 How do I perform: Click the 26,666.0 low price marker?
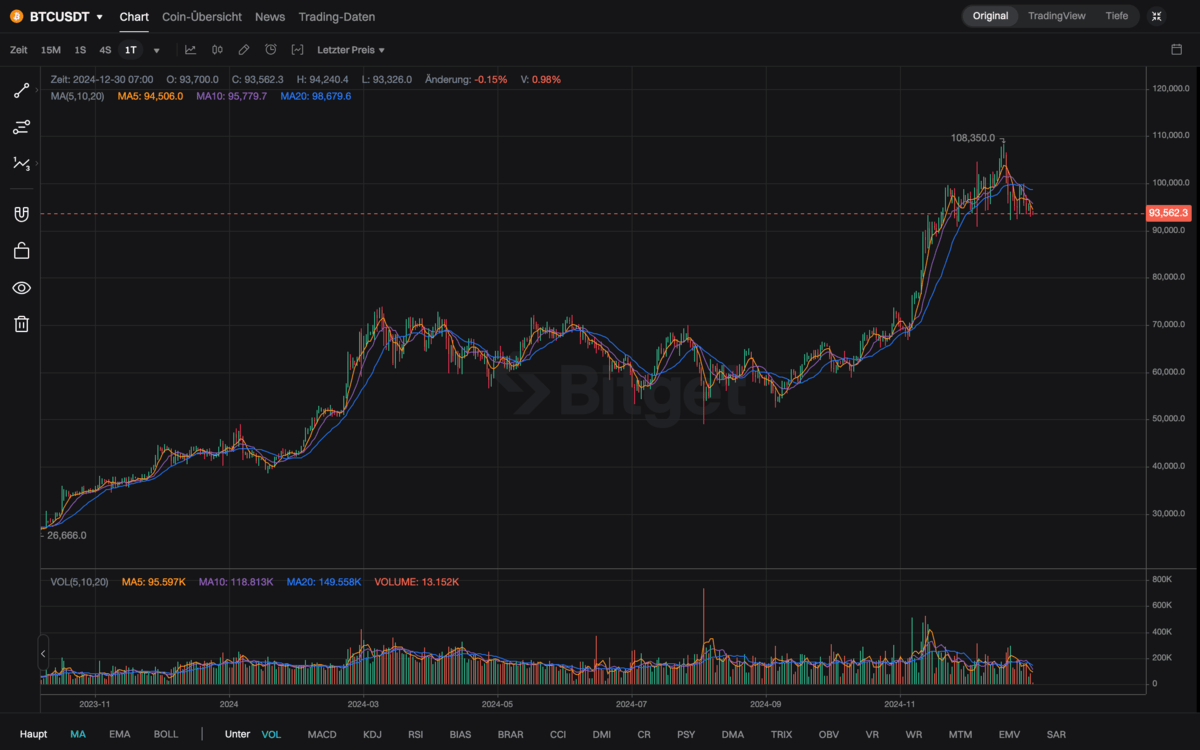67,535
